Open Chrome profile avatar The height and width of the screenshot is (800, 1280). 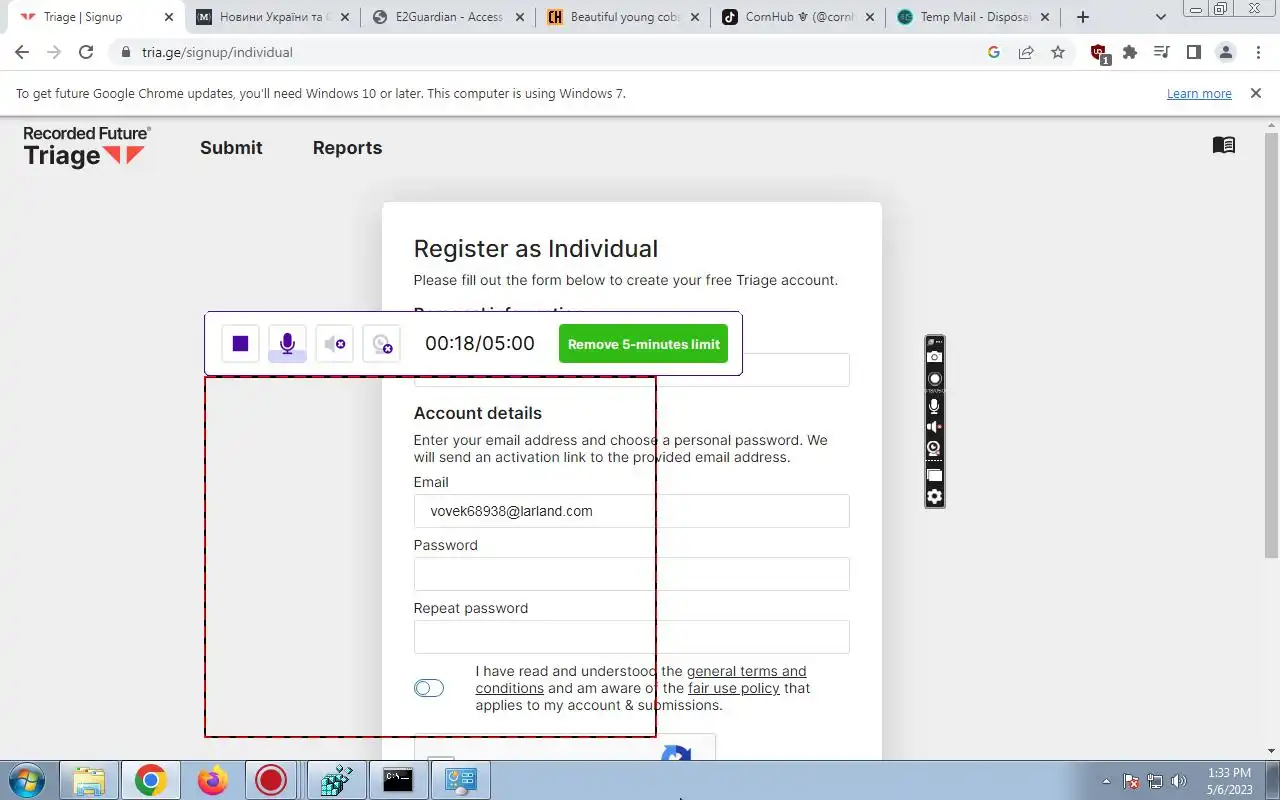coord(1225,52)
